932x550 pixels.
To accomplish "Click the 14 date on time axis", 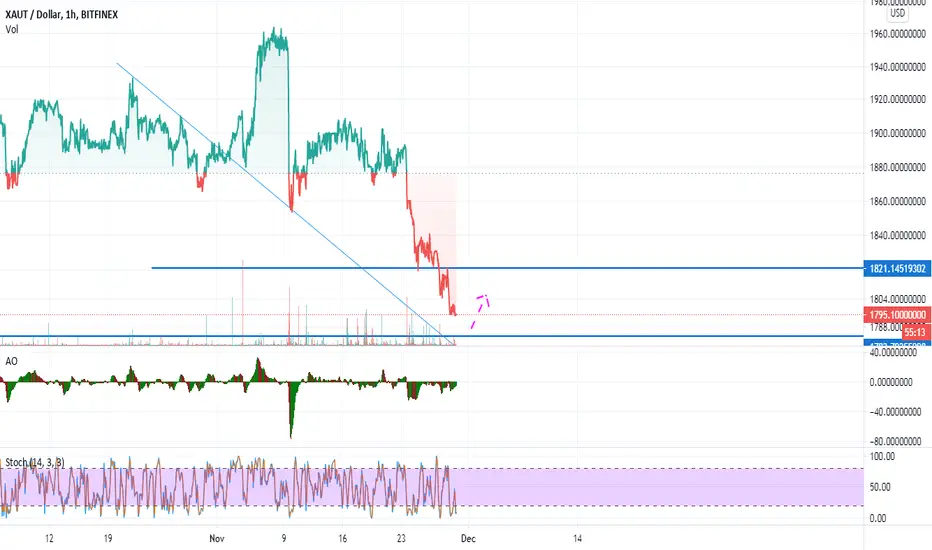I will pyautogui.click(x=577, y=539).
